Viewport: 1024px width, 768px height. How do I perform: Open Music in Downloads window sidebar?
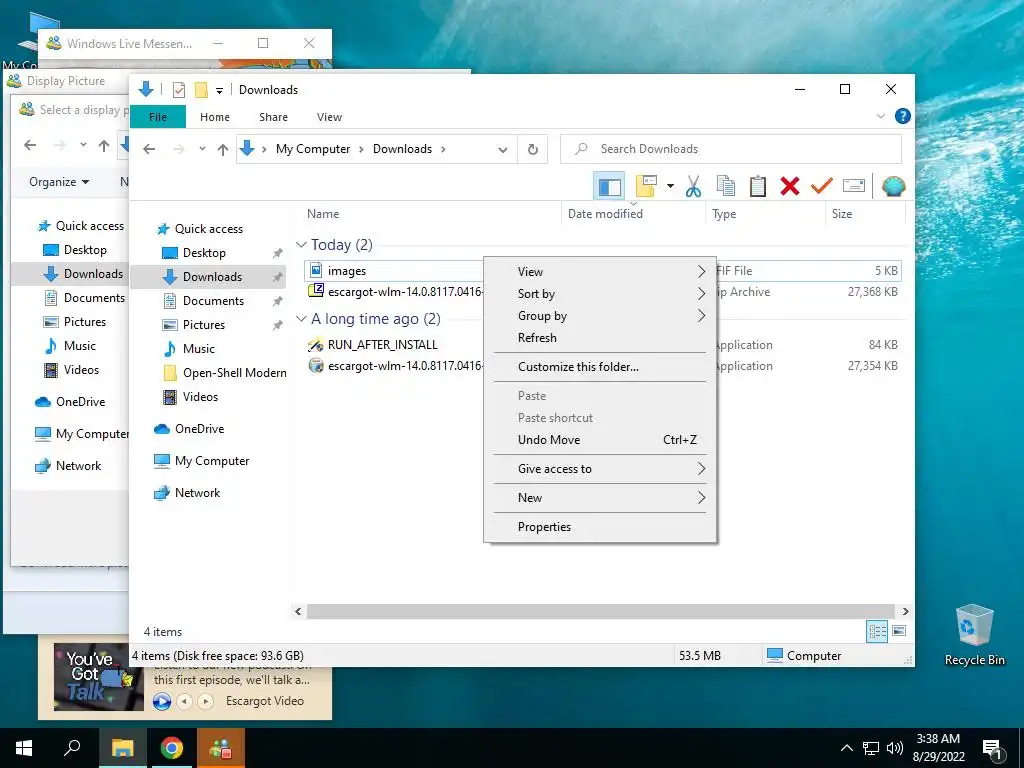tap(199, 349)
